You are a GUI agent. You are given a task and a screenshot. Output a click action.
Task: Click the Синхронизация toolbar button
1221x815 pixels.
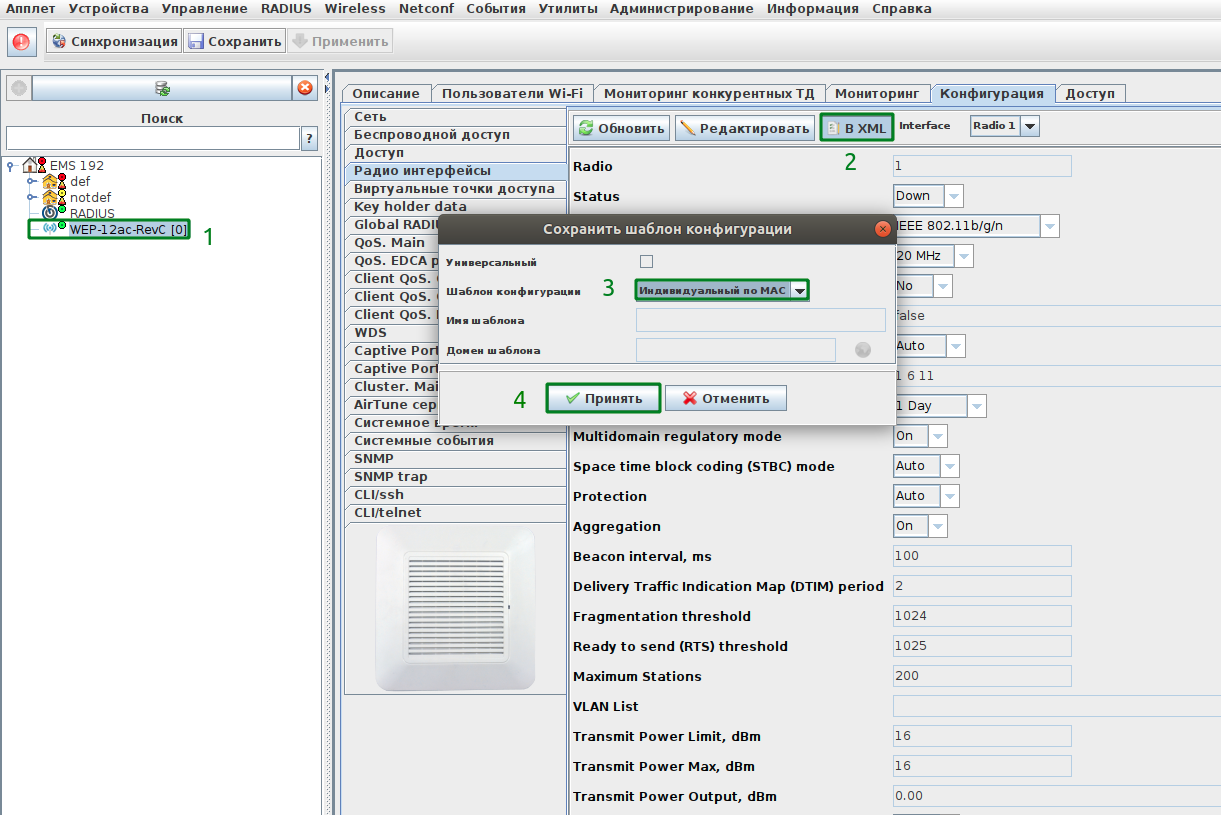114,42
